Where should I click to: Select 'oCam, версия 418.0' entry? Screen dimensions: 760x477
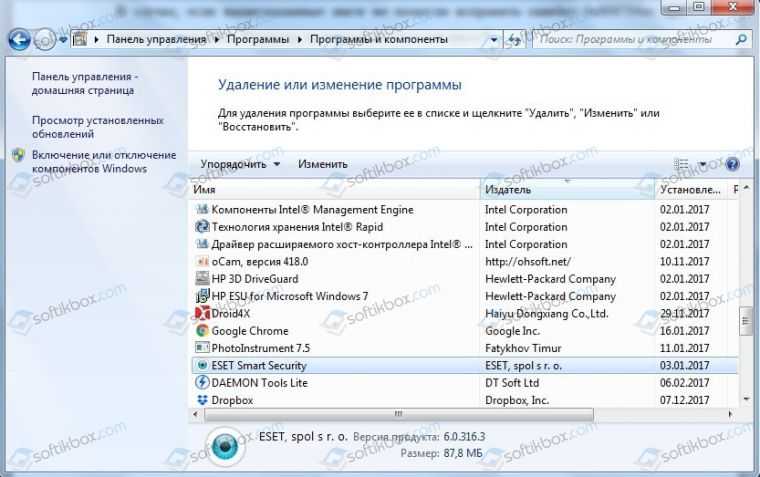pyautogui.click(x=260, y=261)
